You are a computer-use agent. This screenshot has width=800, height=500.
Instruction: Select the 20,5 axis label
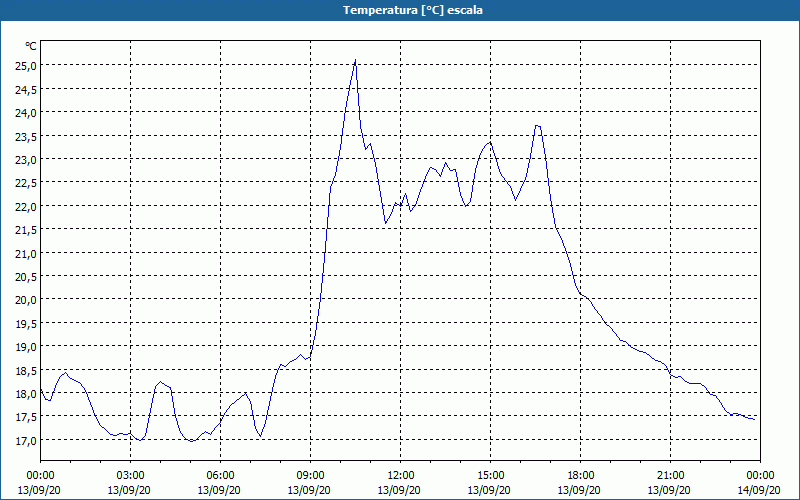click(x=26, y=277)
